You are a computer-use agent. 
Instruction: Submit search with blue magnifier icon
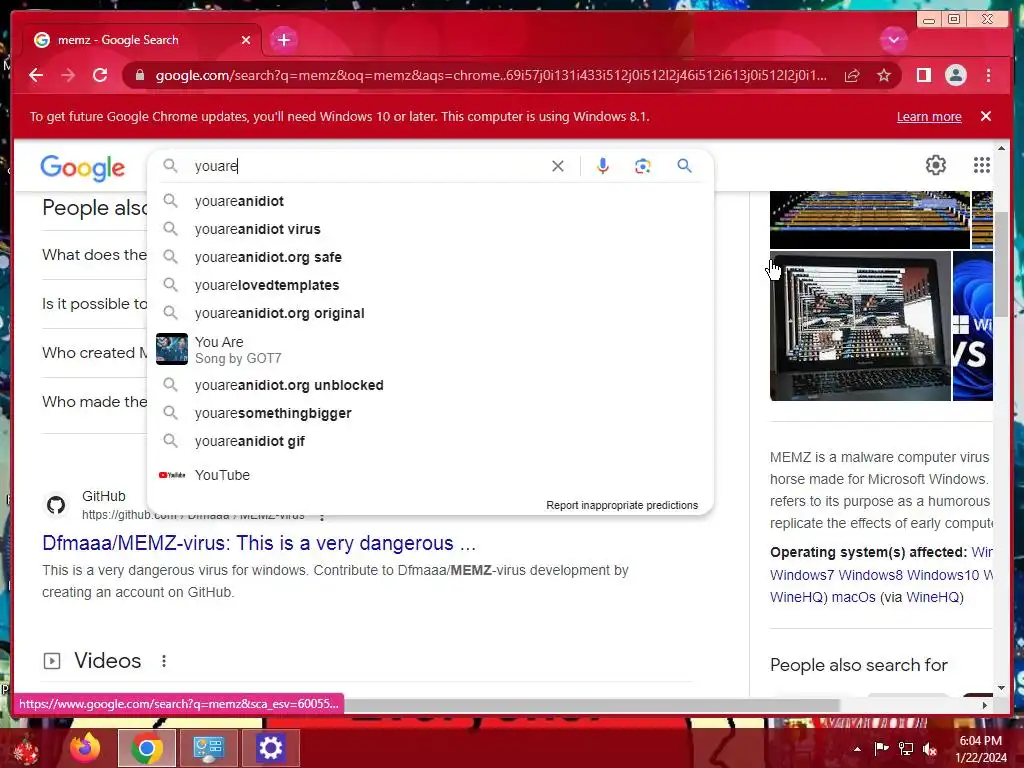point(684,166)
